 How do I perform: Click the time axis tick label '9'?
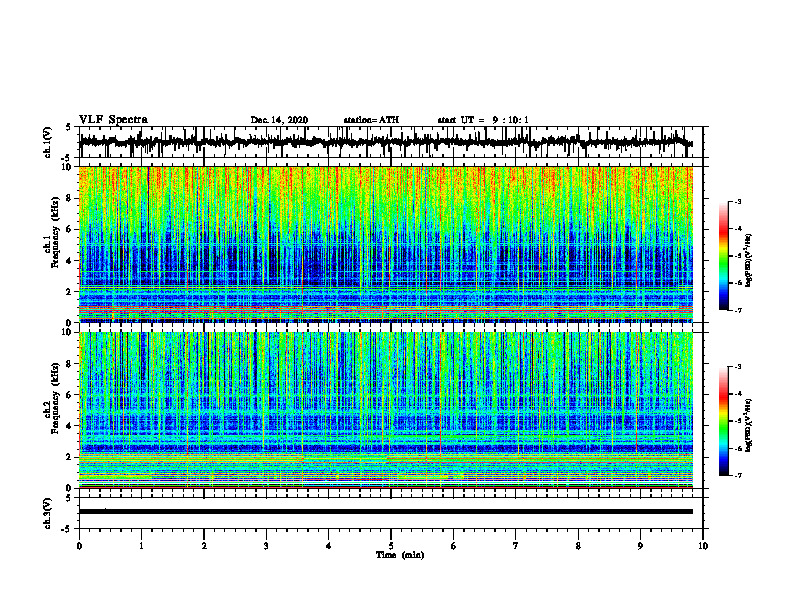coord(640,546)
